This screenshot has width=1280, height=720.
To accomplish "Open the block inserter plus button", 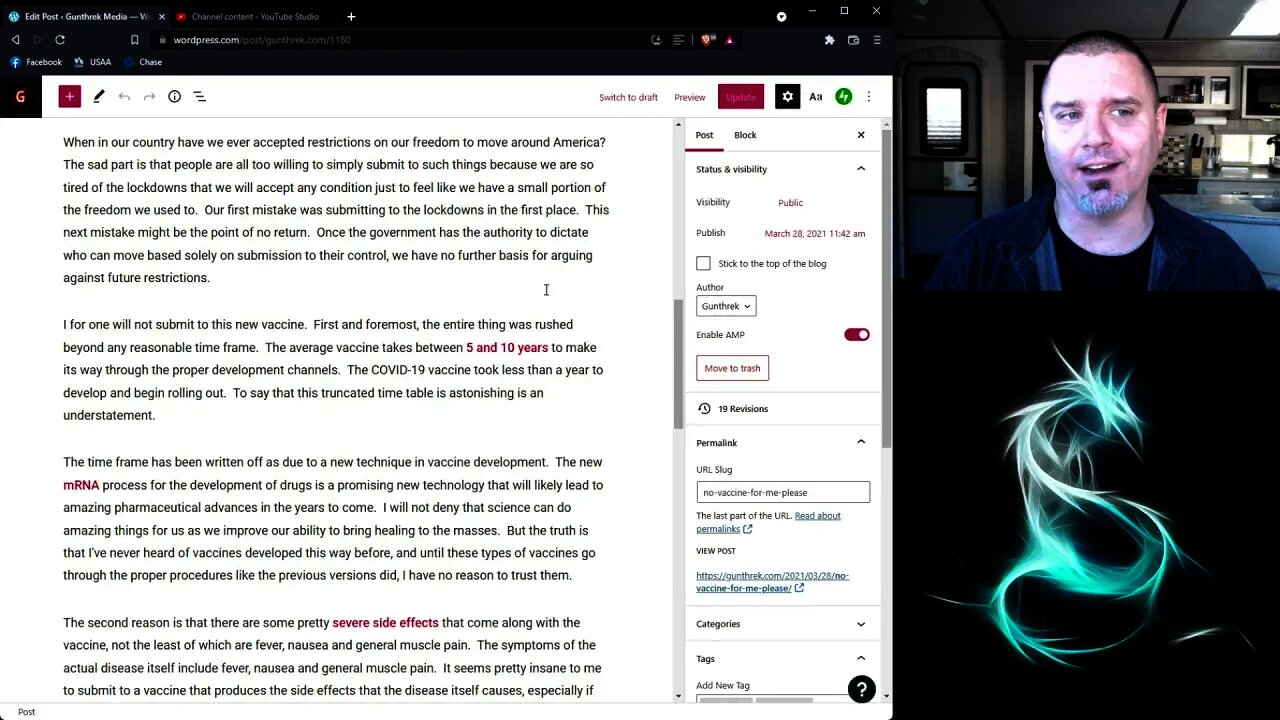I will pyautogui.click(x=69, y=96).
